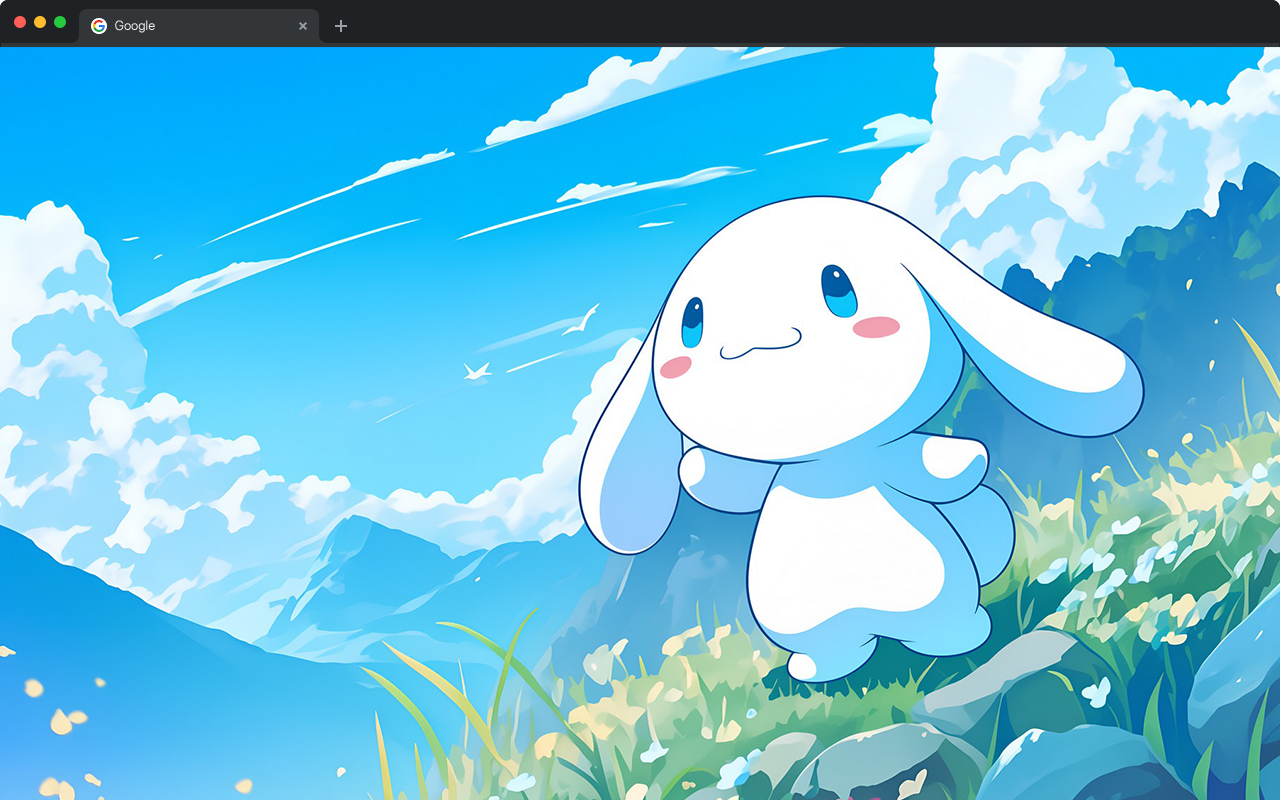Click the pink cheek below the smaller eye
The image size is (1280, 800).
click(x=677, y=367)
